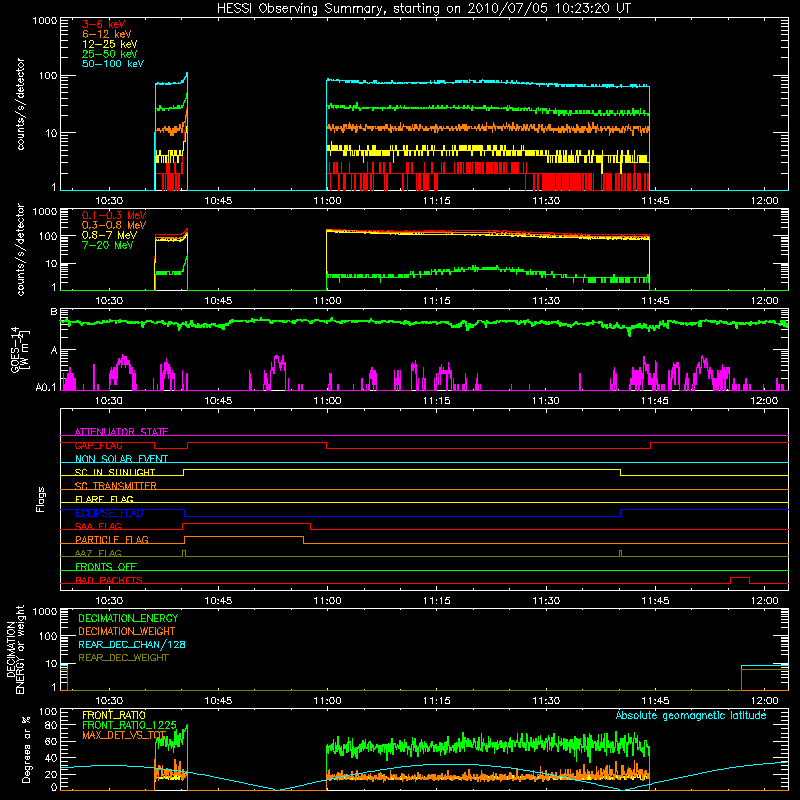Click the 0.3-0.8 MeV legend label
Viewport: 800px width, 800px height.
click(x=114, y=225)
